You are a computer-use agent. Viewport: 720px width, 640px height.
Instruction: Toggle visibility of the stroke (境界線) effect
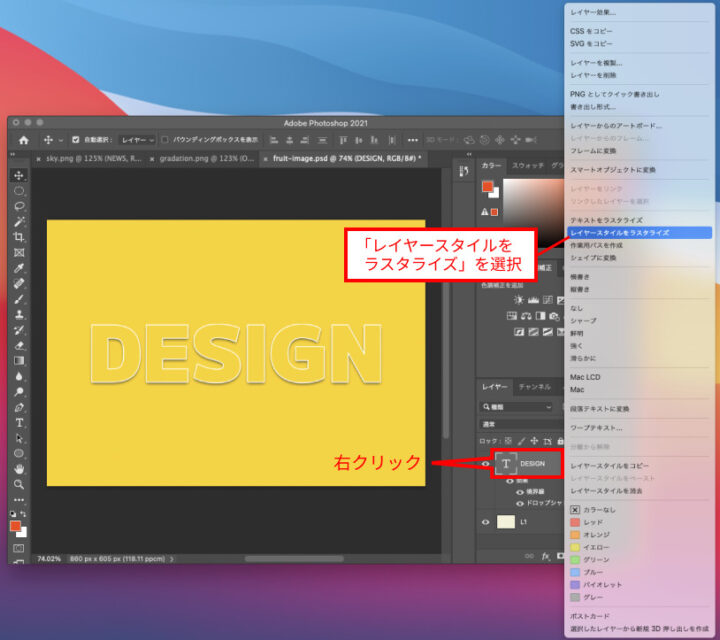pos(520,492)
